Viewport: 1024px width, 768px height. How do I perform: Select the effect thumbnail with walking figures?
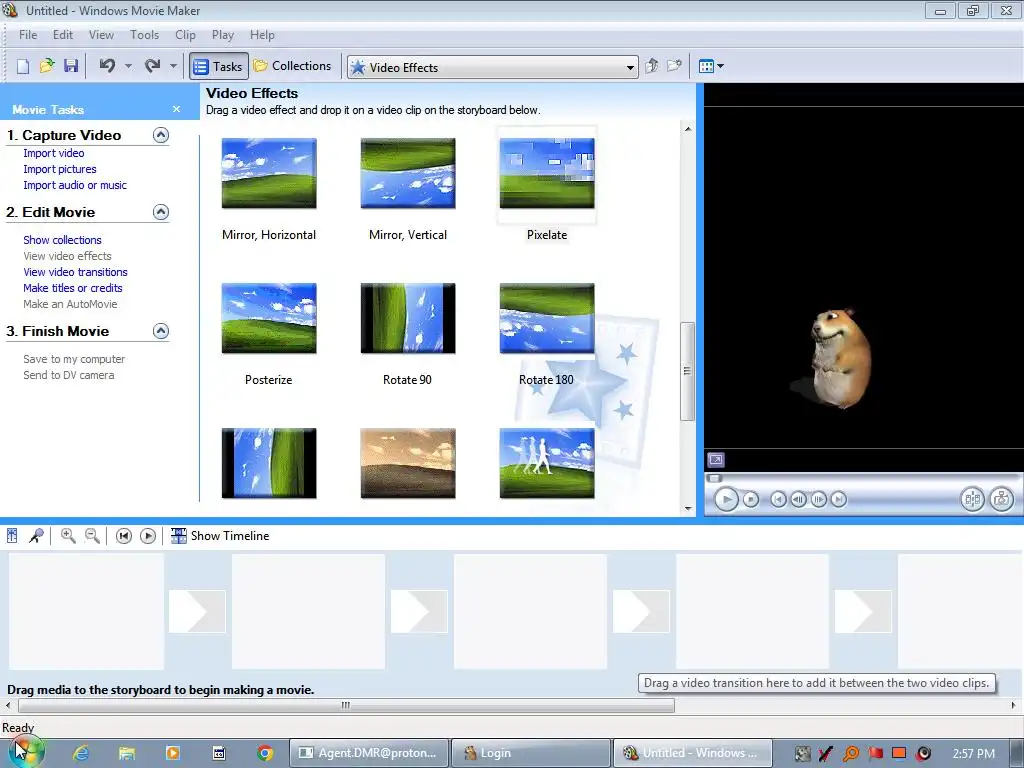click(547, 463)
